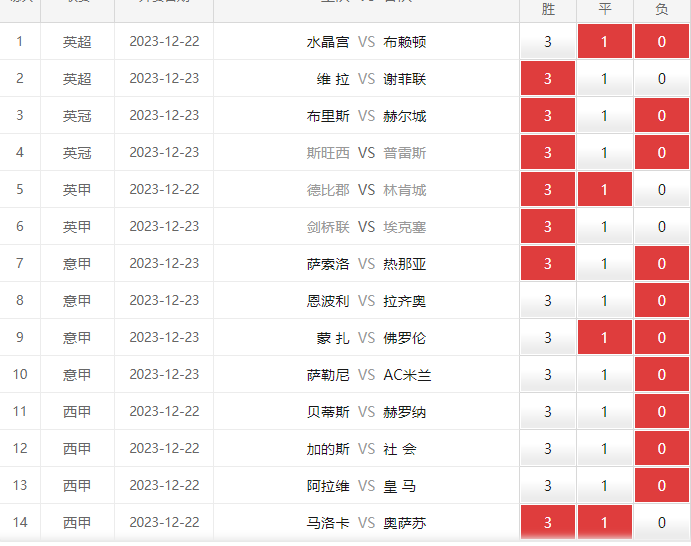The height and width of the screenshot is (546, 691).
Task: Deselect loss (0) for 水晶宫 VS 布赖顿
Action: click(661, 41)
